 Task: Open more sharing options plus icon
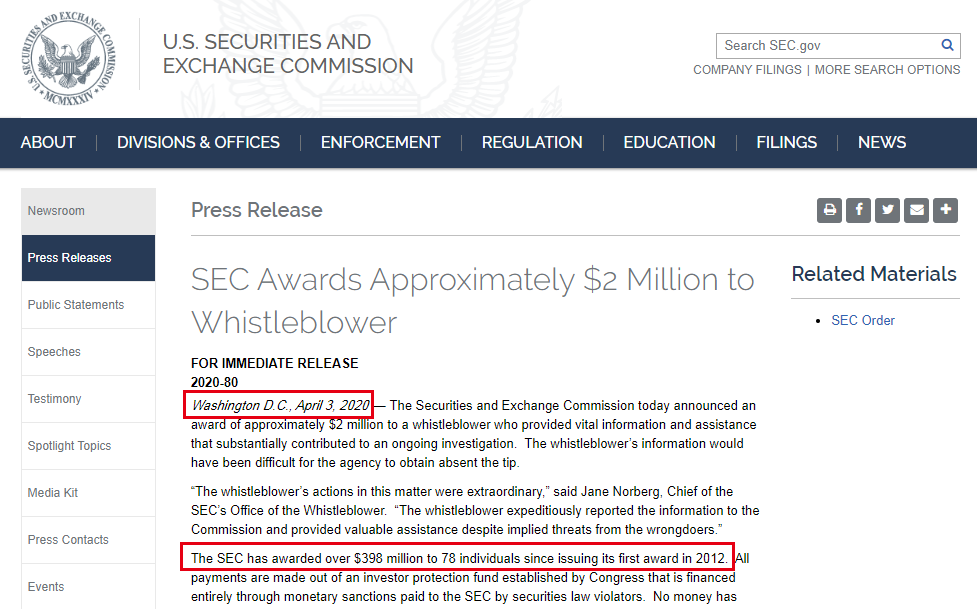coord(945,210)
